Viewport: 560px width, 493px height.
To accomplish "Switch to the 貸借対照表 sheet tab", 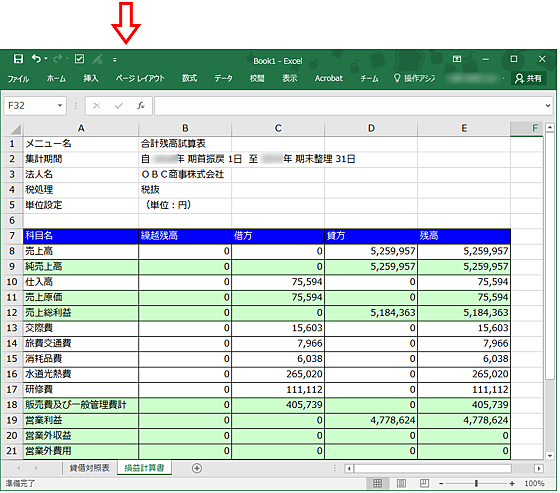I will 90,468.
